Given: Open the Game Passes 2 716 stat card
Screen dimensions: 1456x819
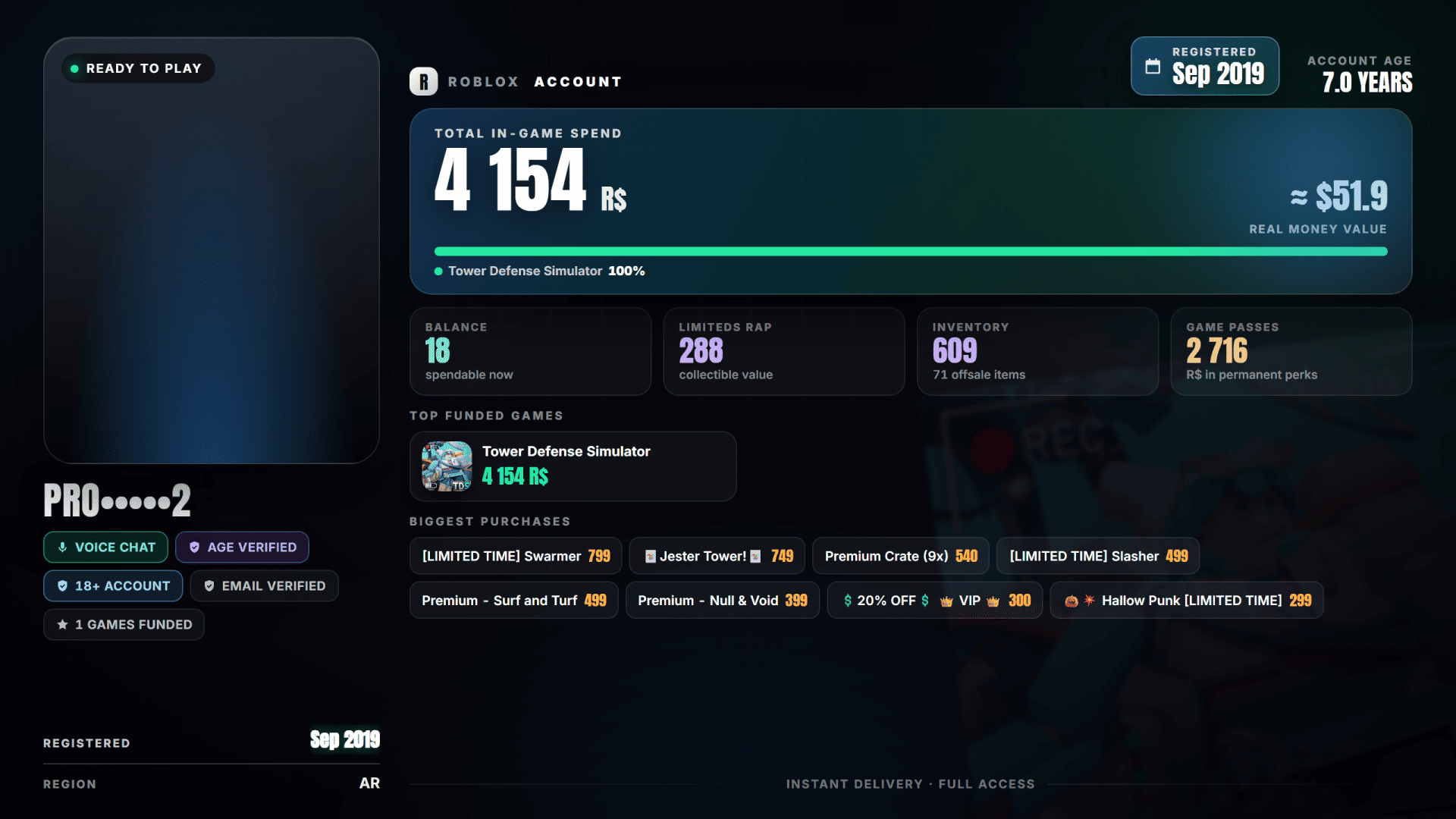Looking at the screenshot, I should click(1291, 351).
